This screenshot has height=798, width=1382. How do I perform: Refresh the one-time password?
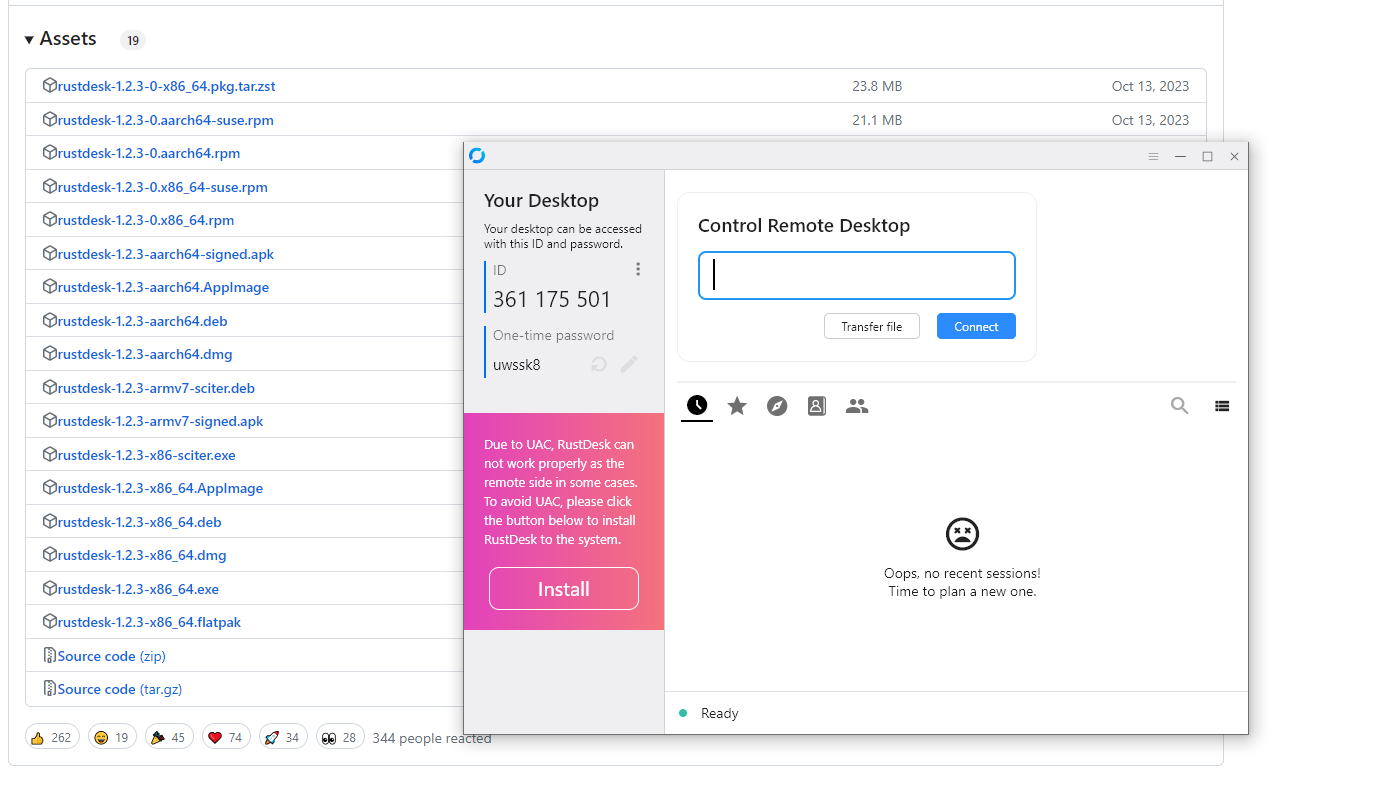click(598, 364)
